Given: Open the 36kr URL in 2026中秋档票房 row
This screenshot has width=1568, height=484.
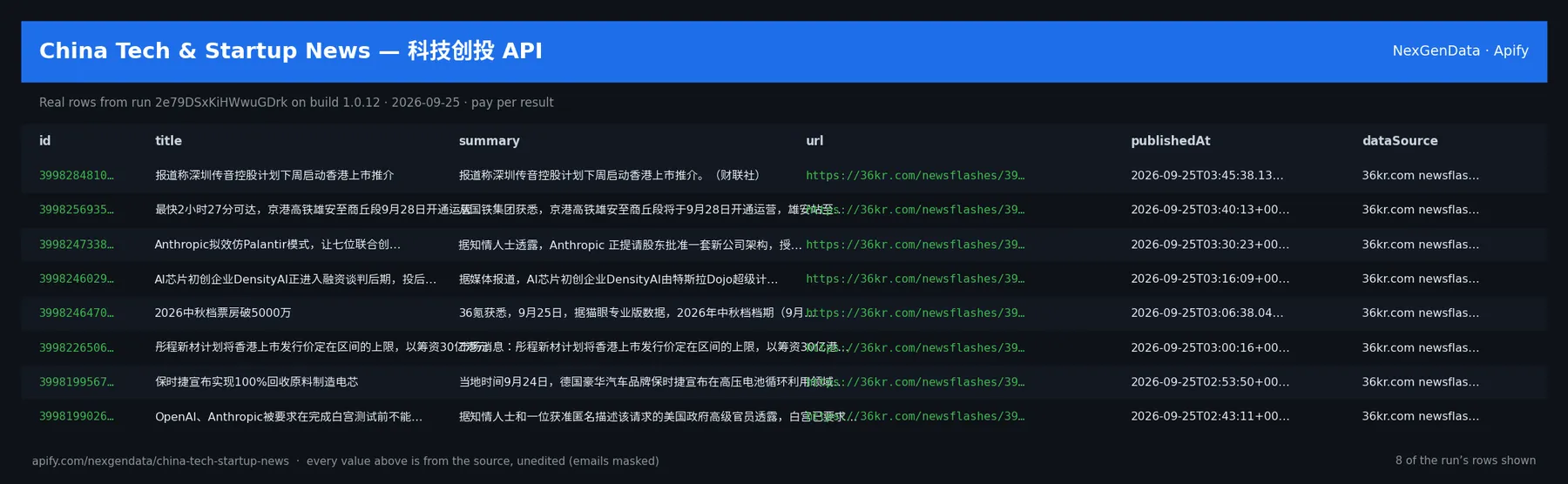Looking at the screenshot, I should (915, 313).
